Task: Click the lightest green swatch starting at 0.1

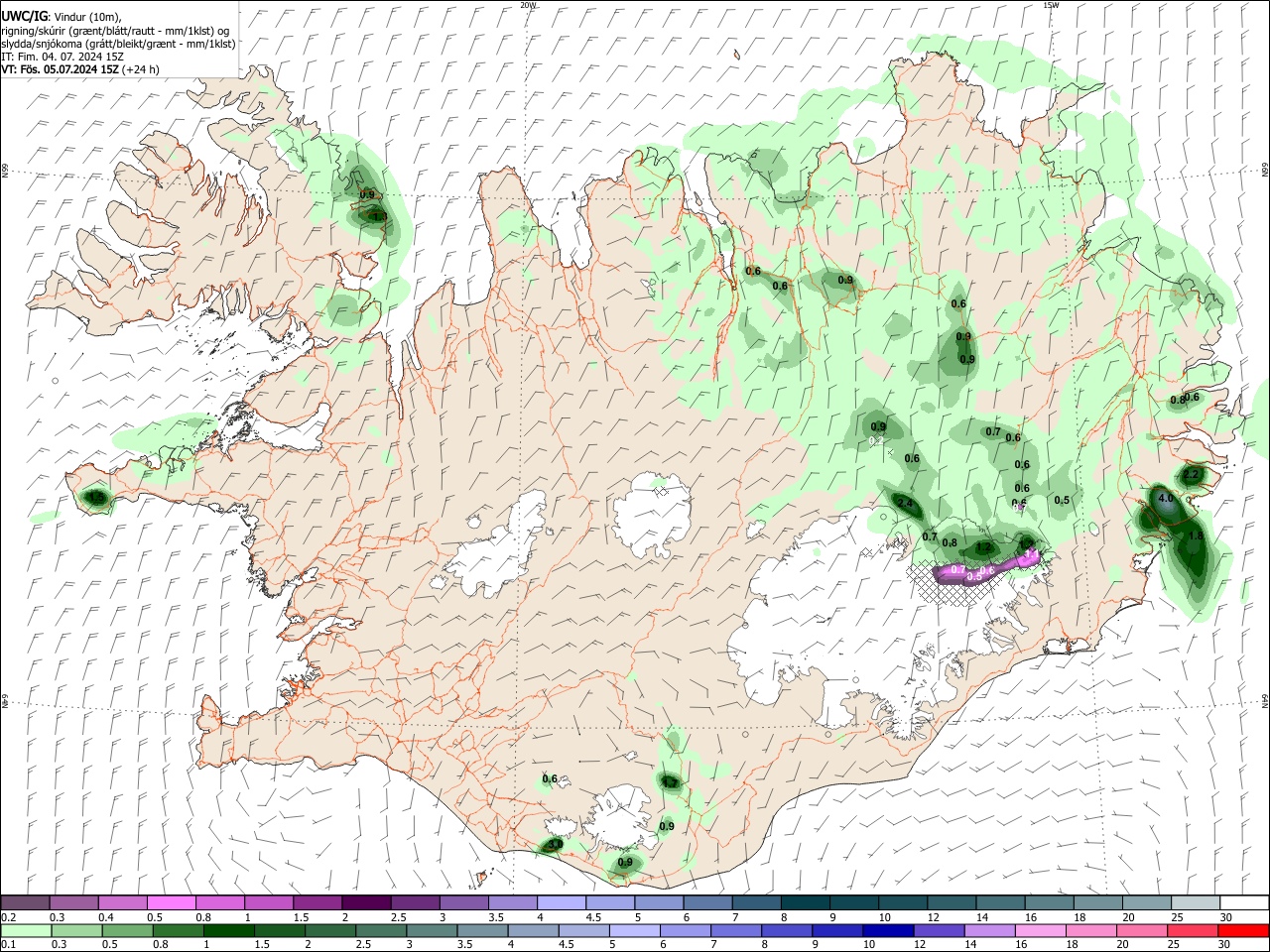Action: [26, 931]
